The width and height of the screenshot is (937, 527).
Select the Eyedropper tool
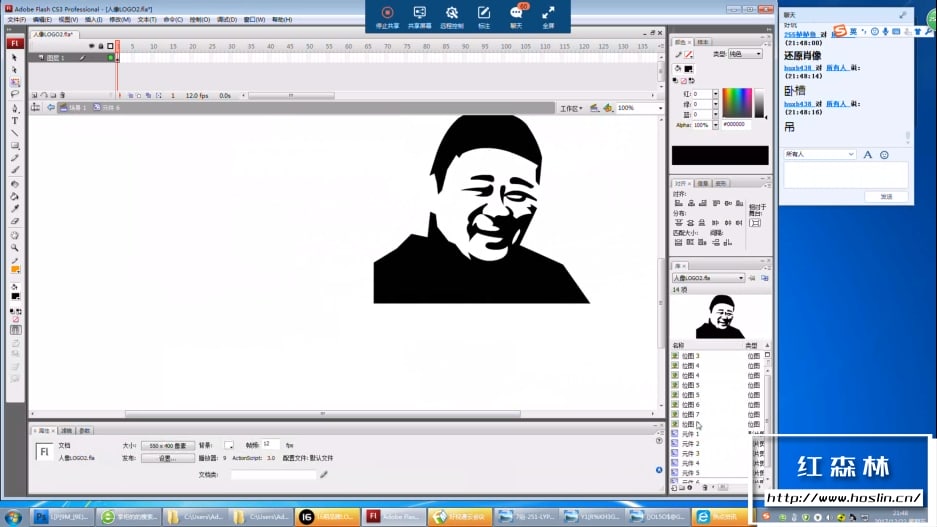tap(15, 209)
